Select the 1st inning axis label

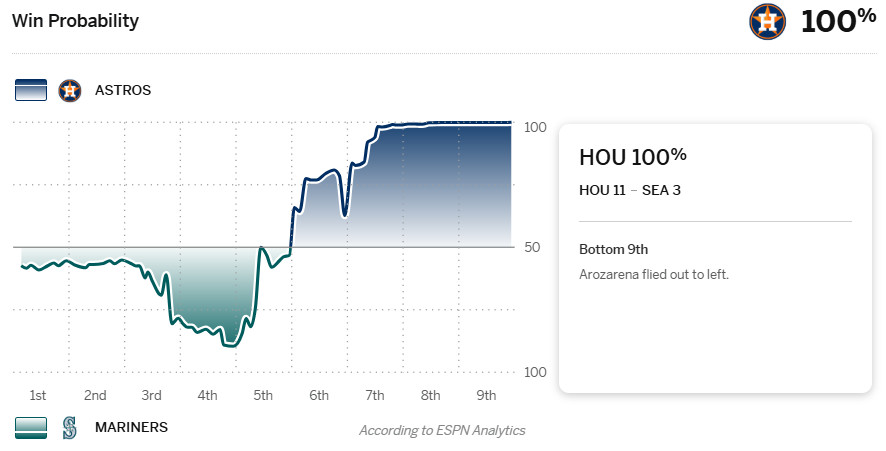pos(38,395)
